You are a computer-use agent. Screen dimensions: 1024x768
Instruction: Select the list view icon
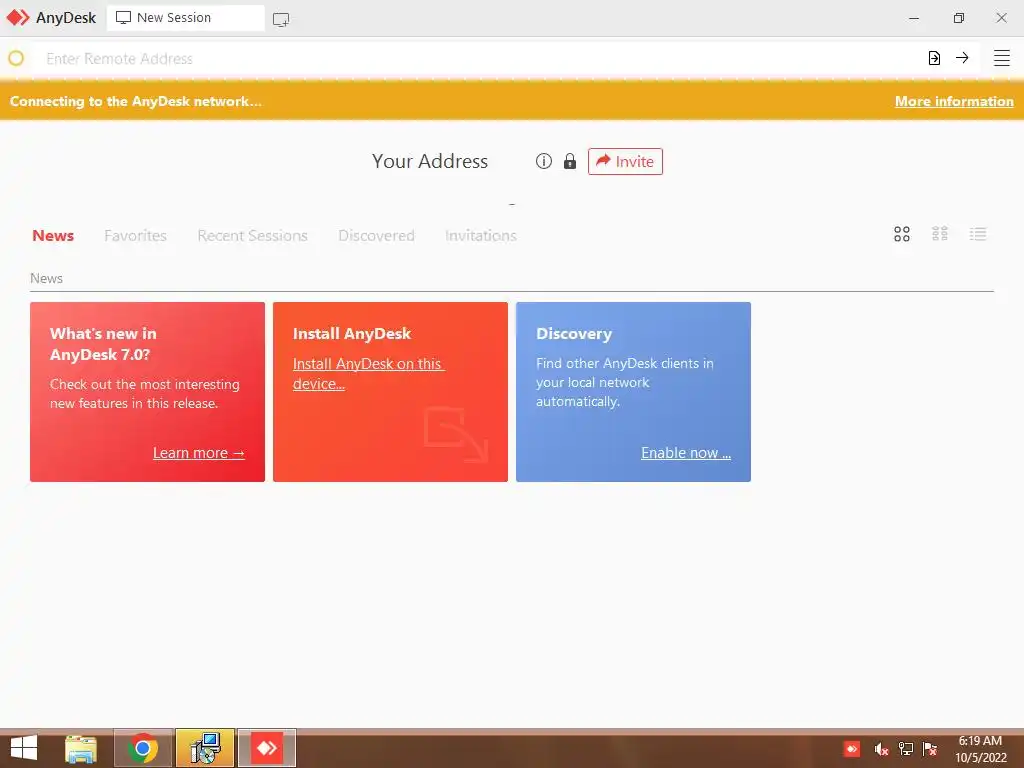(x=978, y=234)
